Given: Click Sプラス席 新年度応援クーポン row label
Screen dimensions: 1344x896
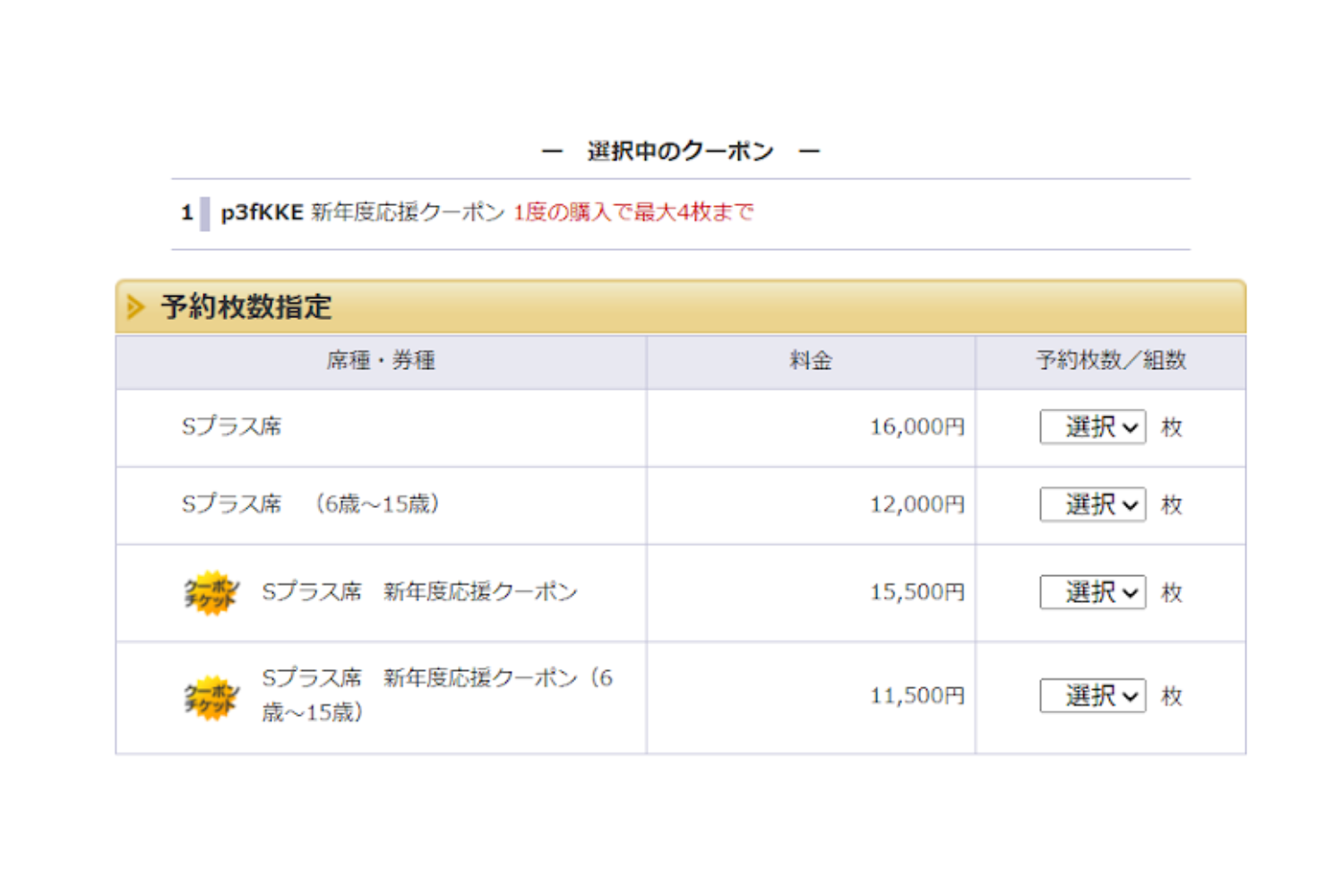Looking at the screenshot, I should [419, 592].
